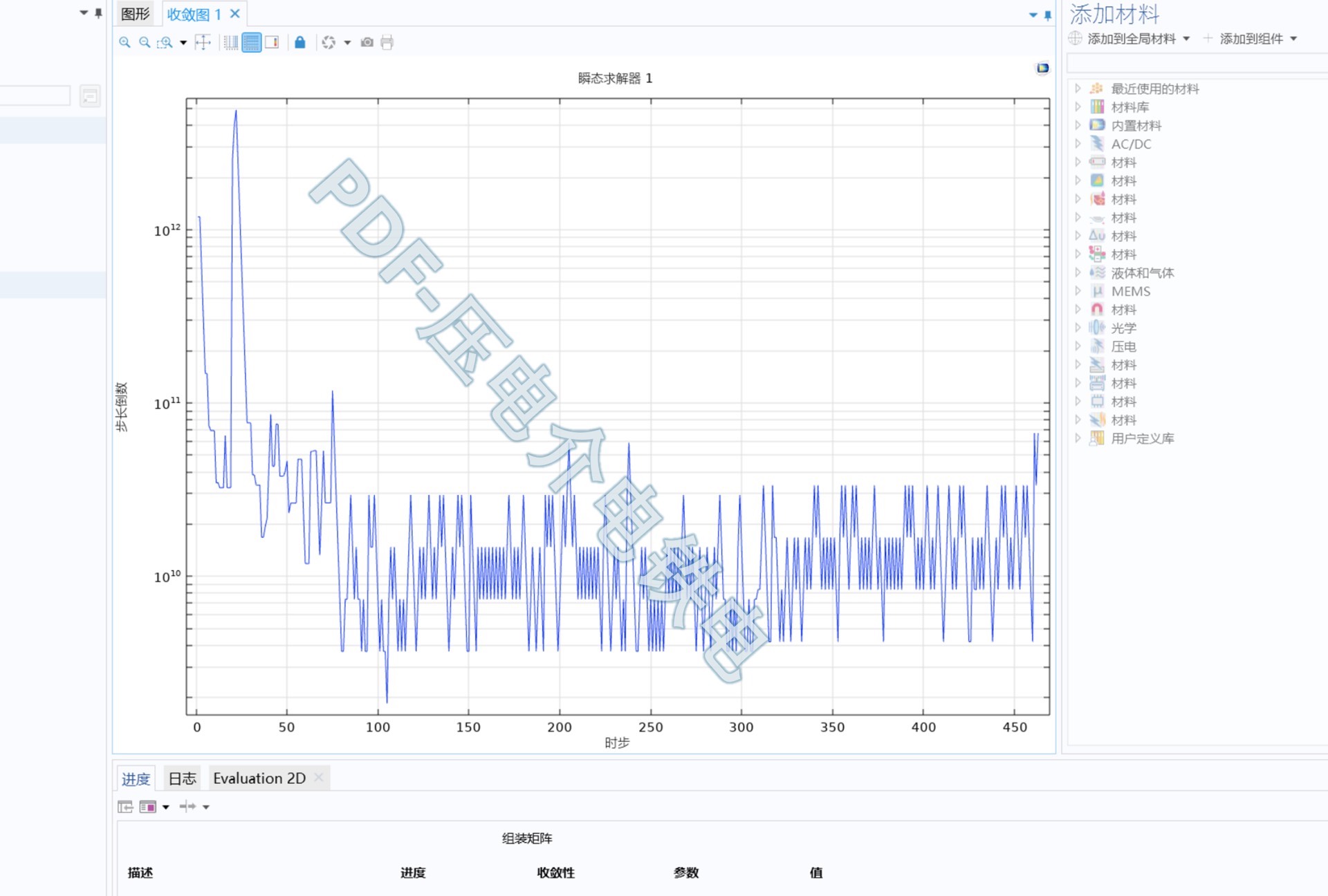Click the blue lock icon in toolbar
This screenshot has width=1328, height=896.
(299, 43)
